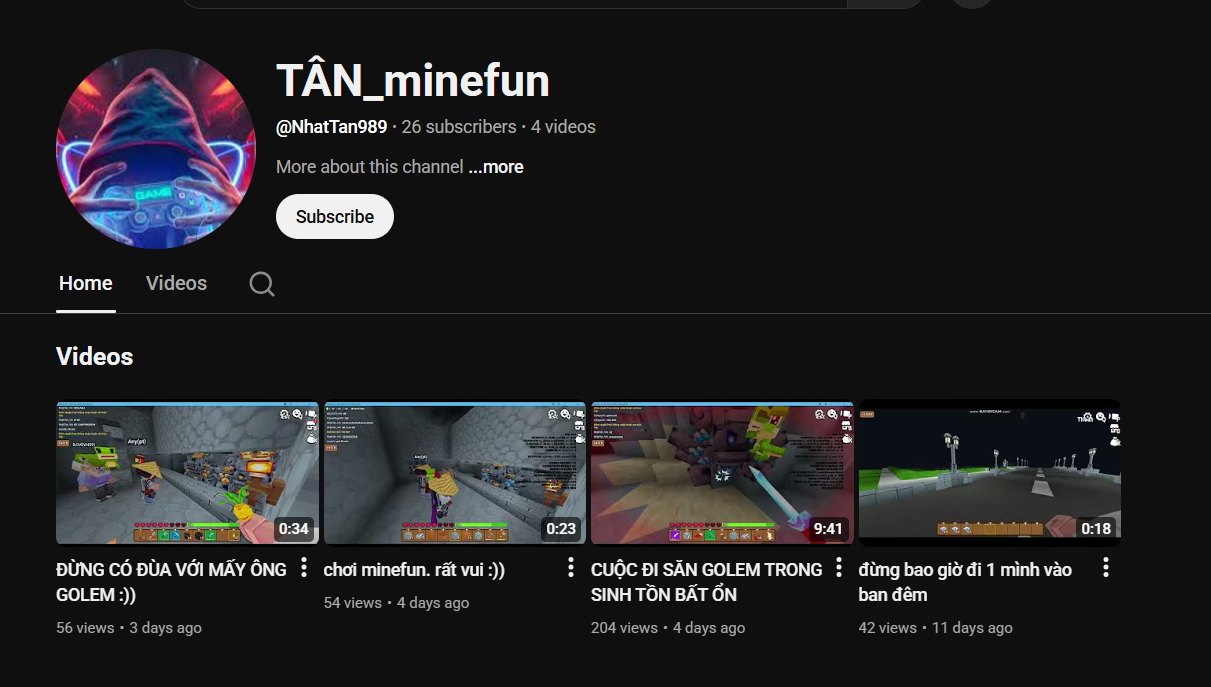Image resolution: width=1211 pixels, height=687 pixels.
Task: Open options menu for ĐỪNG CÓ ĐÙA video
Action: [x=304, y=569]
